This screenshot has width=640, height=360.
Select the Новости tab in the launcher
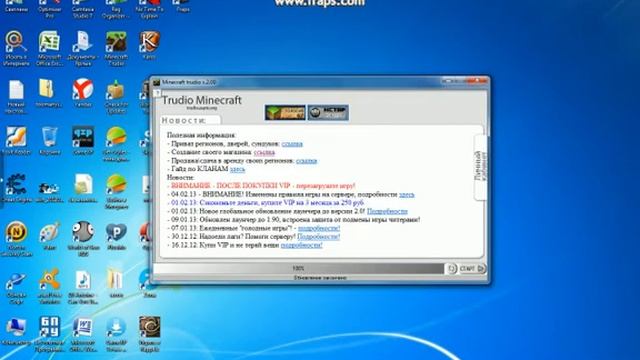[x=190, y=120]
